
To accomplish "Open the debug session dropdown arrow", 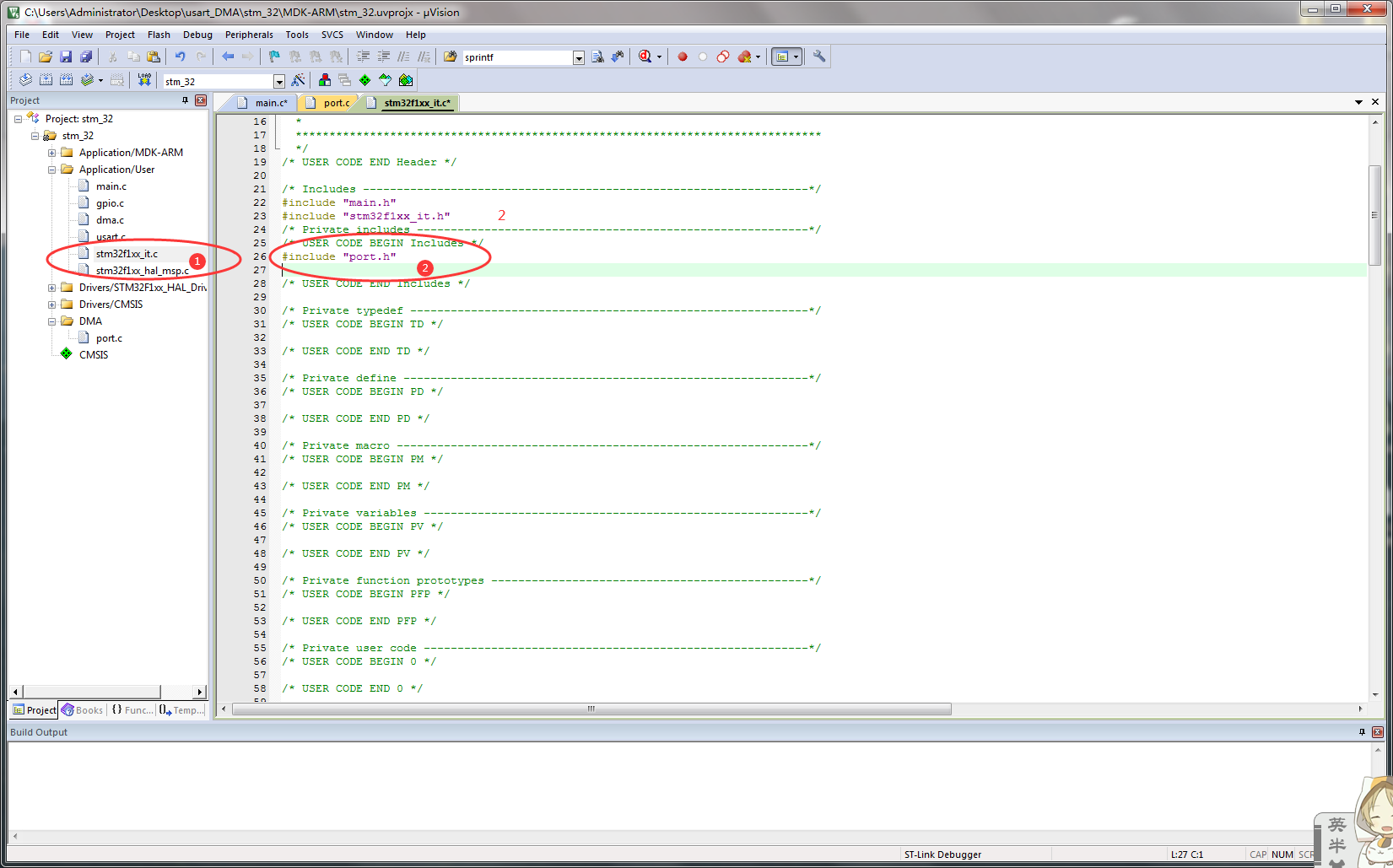I will [x=659, y=57].
